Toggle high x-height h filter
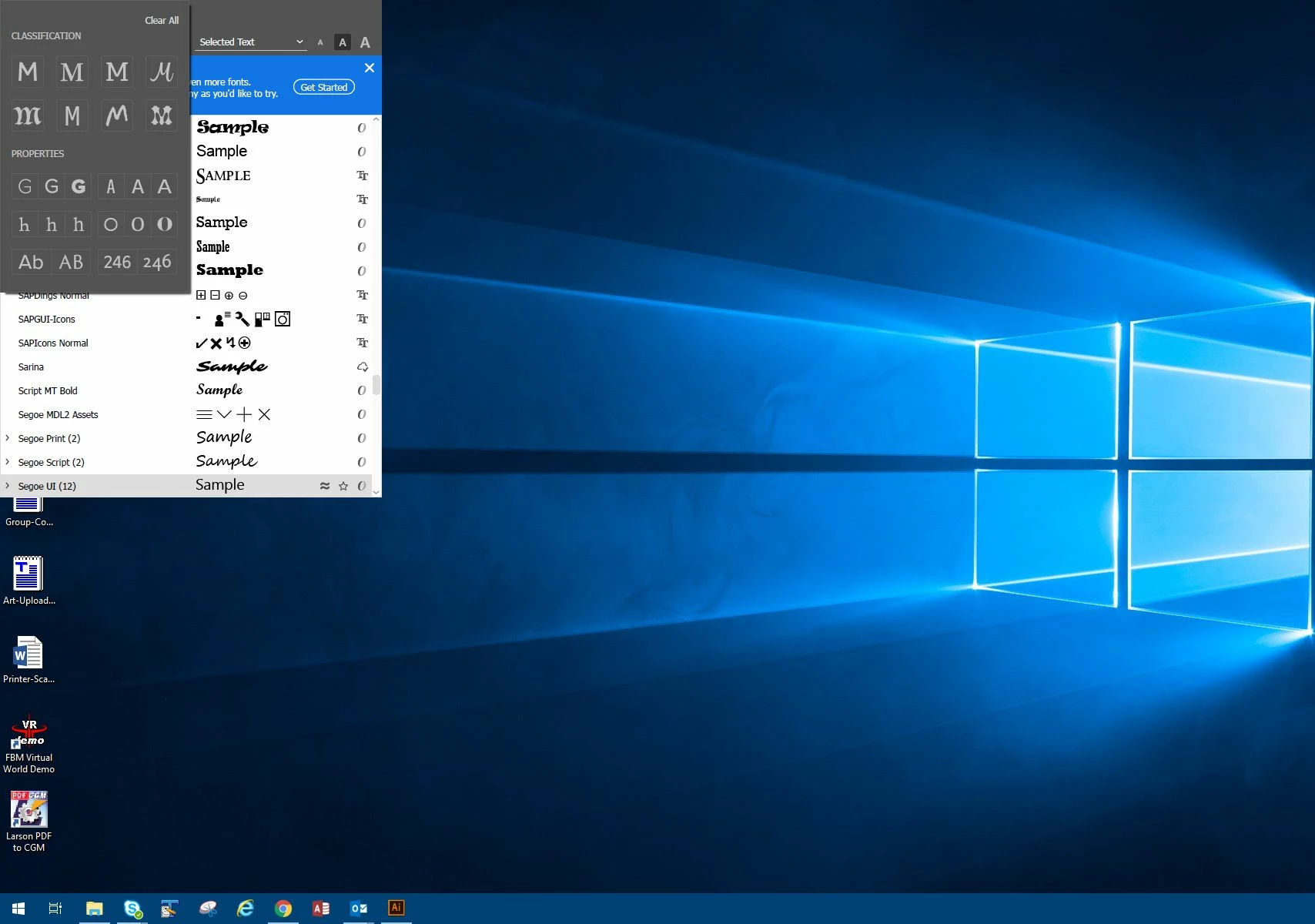 coord(79,224)
